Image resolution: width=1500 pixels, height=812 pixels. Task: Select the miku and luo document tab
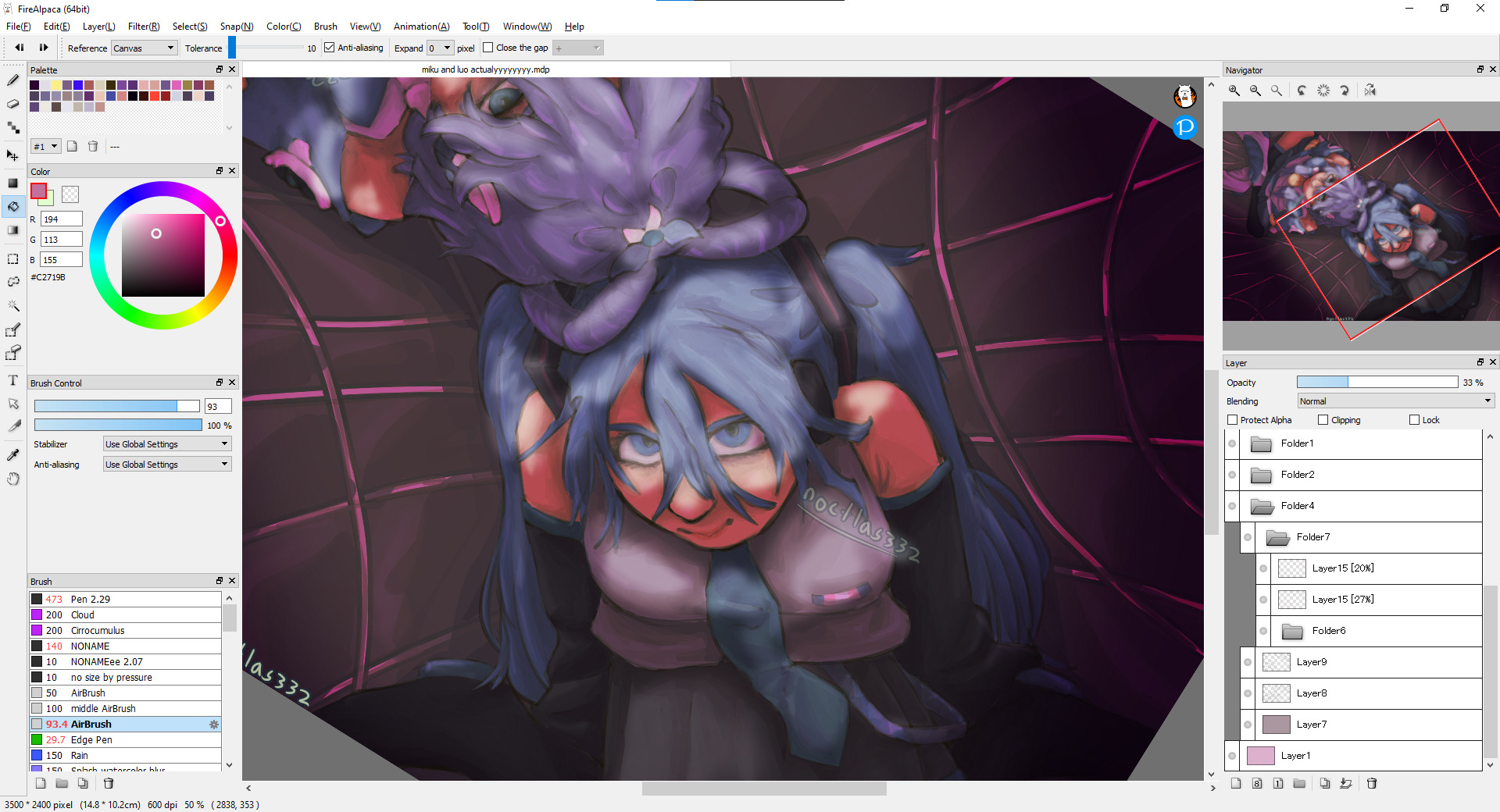click(486, 69)
